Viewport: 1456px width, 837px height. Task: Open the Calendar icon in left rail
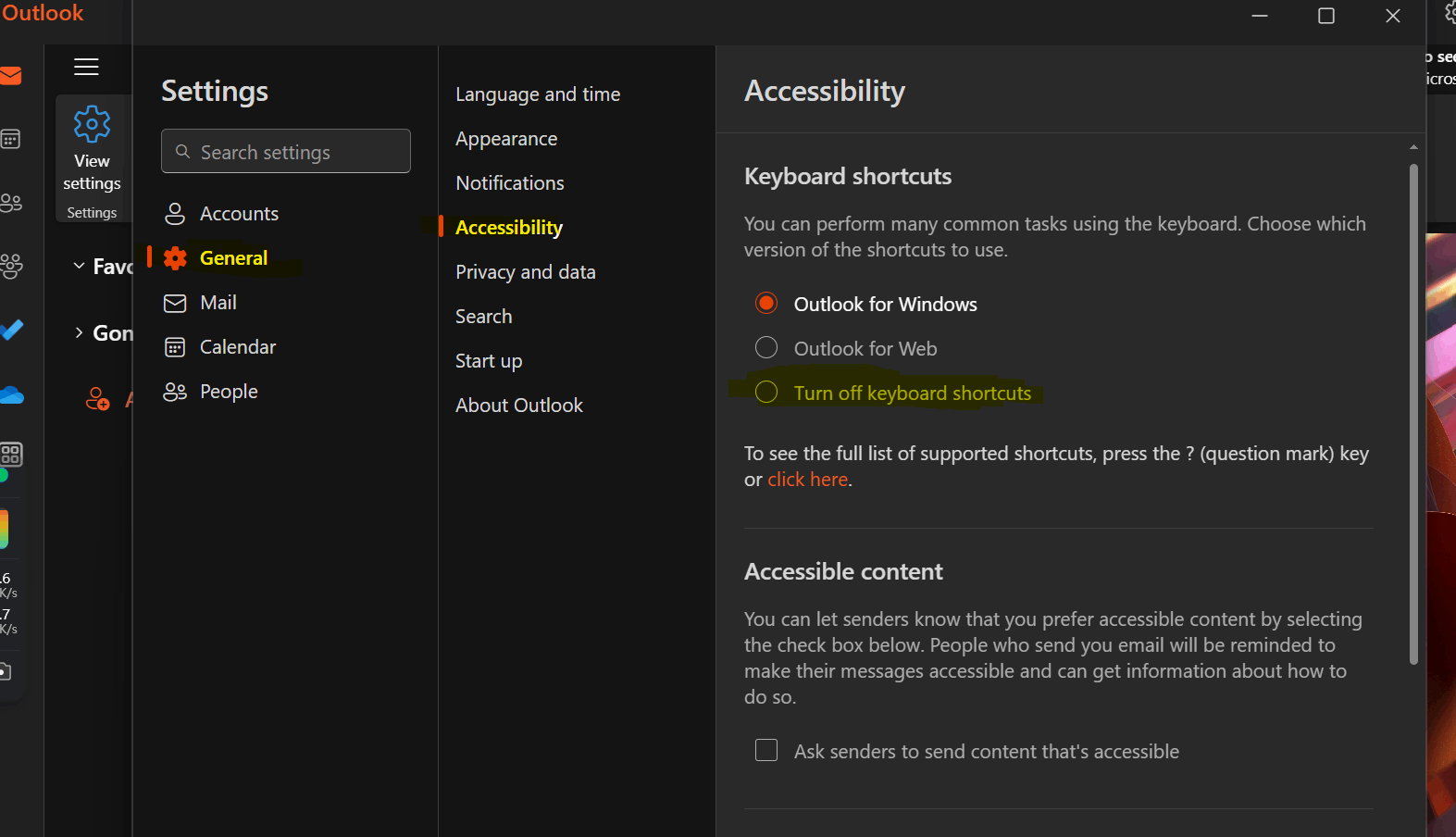(10, 140)
